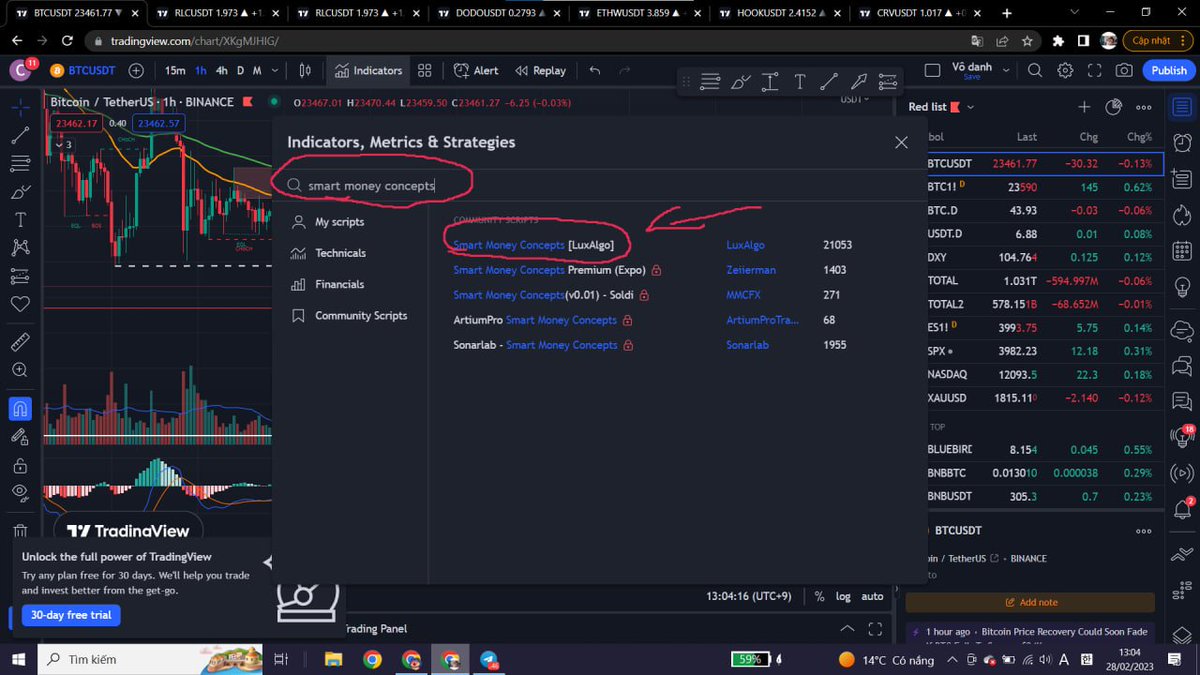Viewport: 1200px width, 675px height.
Task: Open the candlestick chart type selector
Action: [305, 70]
